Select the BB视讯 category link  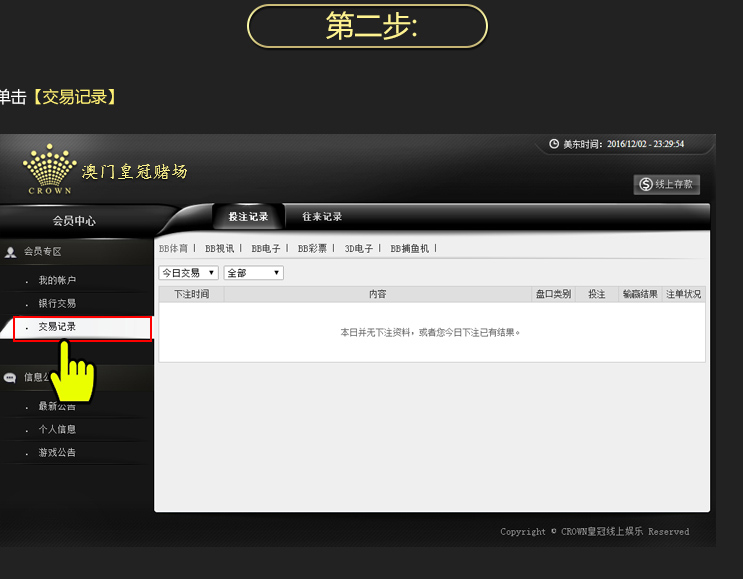219,248
